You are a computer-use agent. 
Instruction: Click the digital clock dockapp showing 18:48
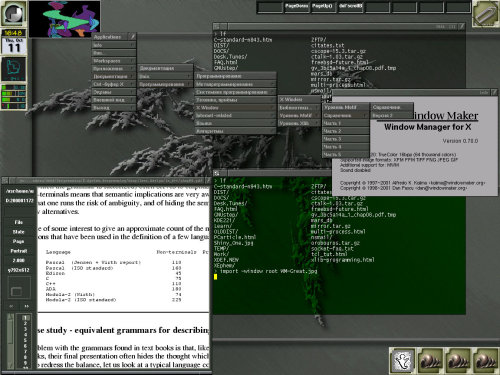13,33
